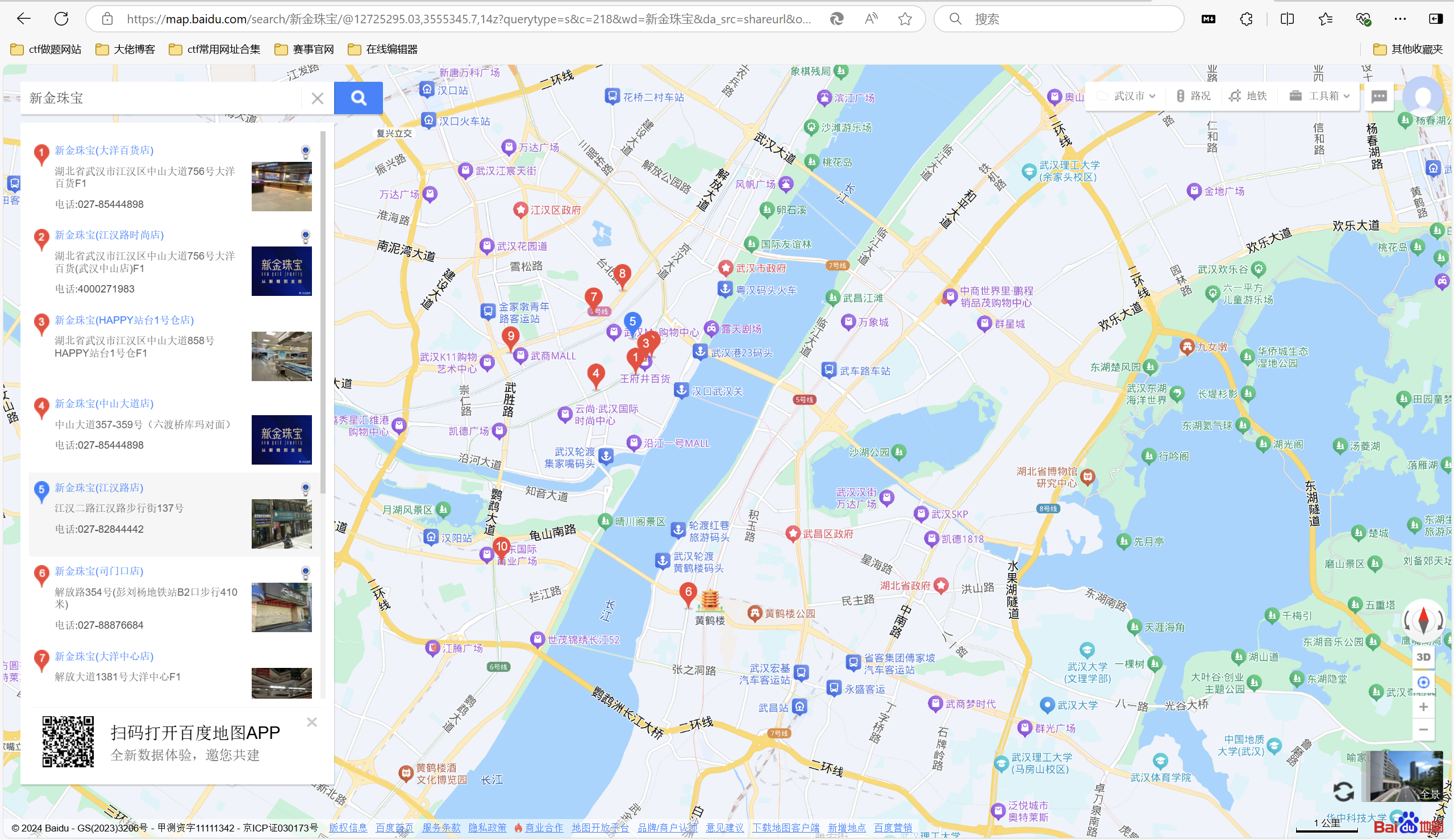This screenshot has height=840, width=1454.
Task: Open the 在线编辑器 bookmark folder
Action: point(383,49)
